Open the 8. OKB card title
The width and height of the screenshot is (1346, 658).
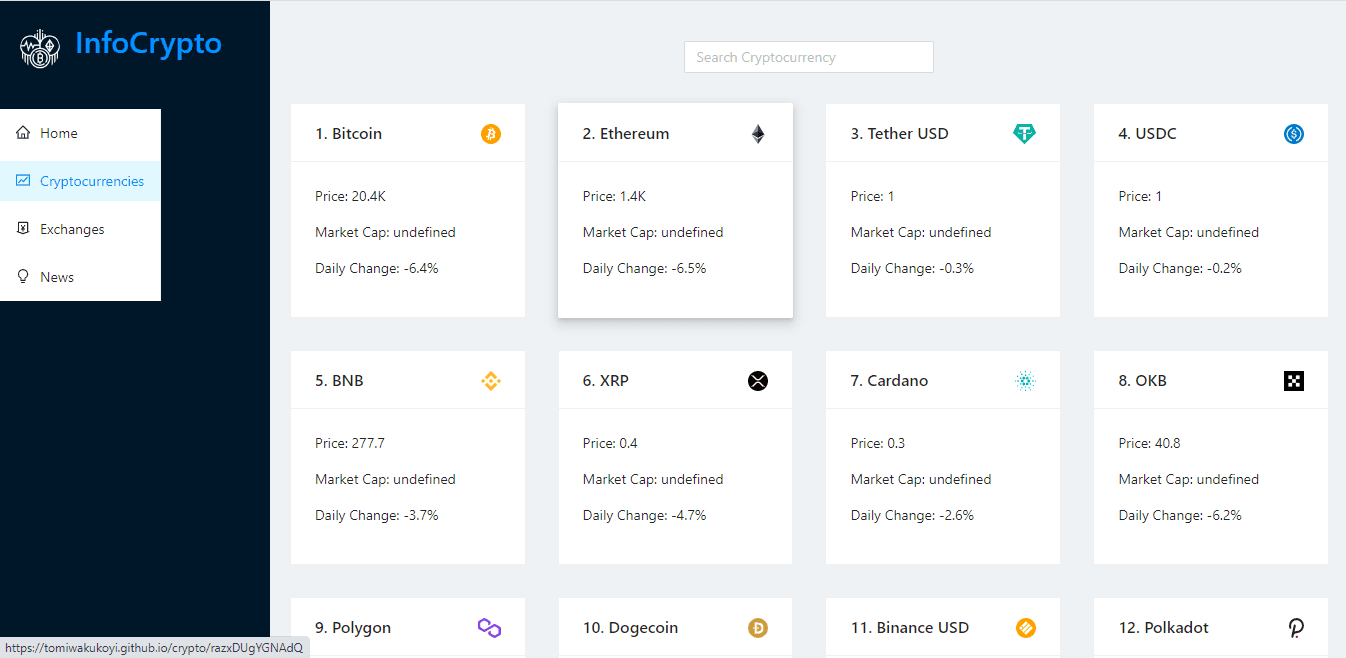(x=1143, y=381)
